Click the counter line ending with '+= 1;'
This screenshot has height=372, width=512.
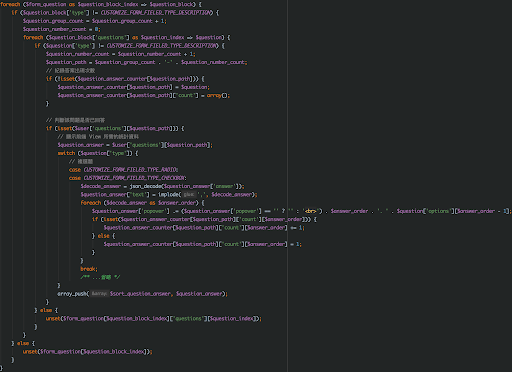(204, 228)
